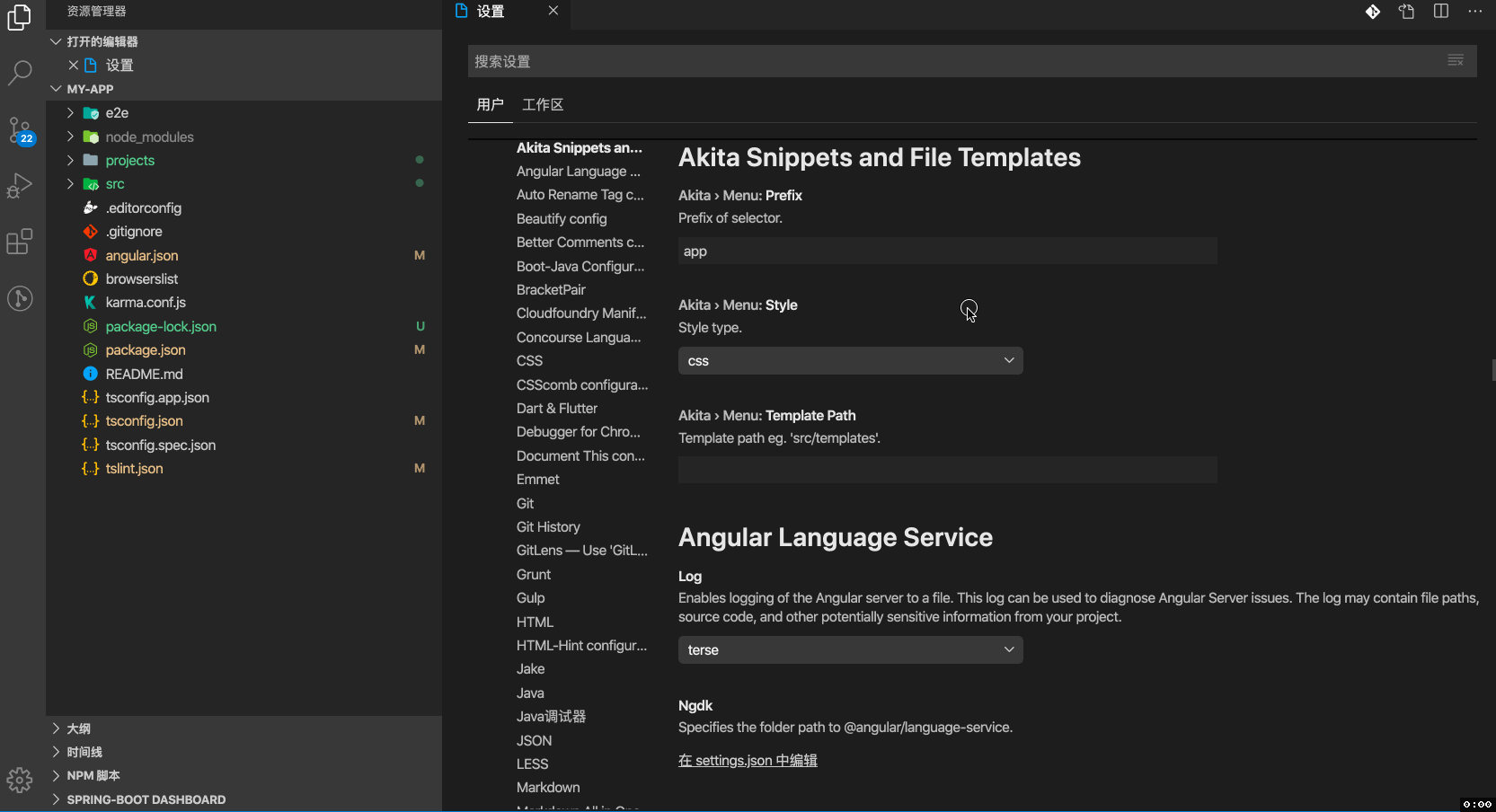Open browserslist file
1496x812 pixels.
pos(142,279)
